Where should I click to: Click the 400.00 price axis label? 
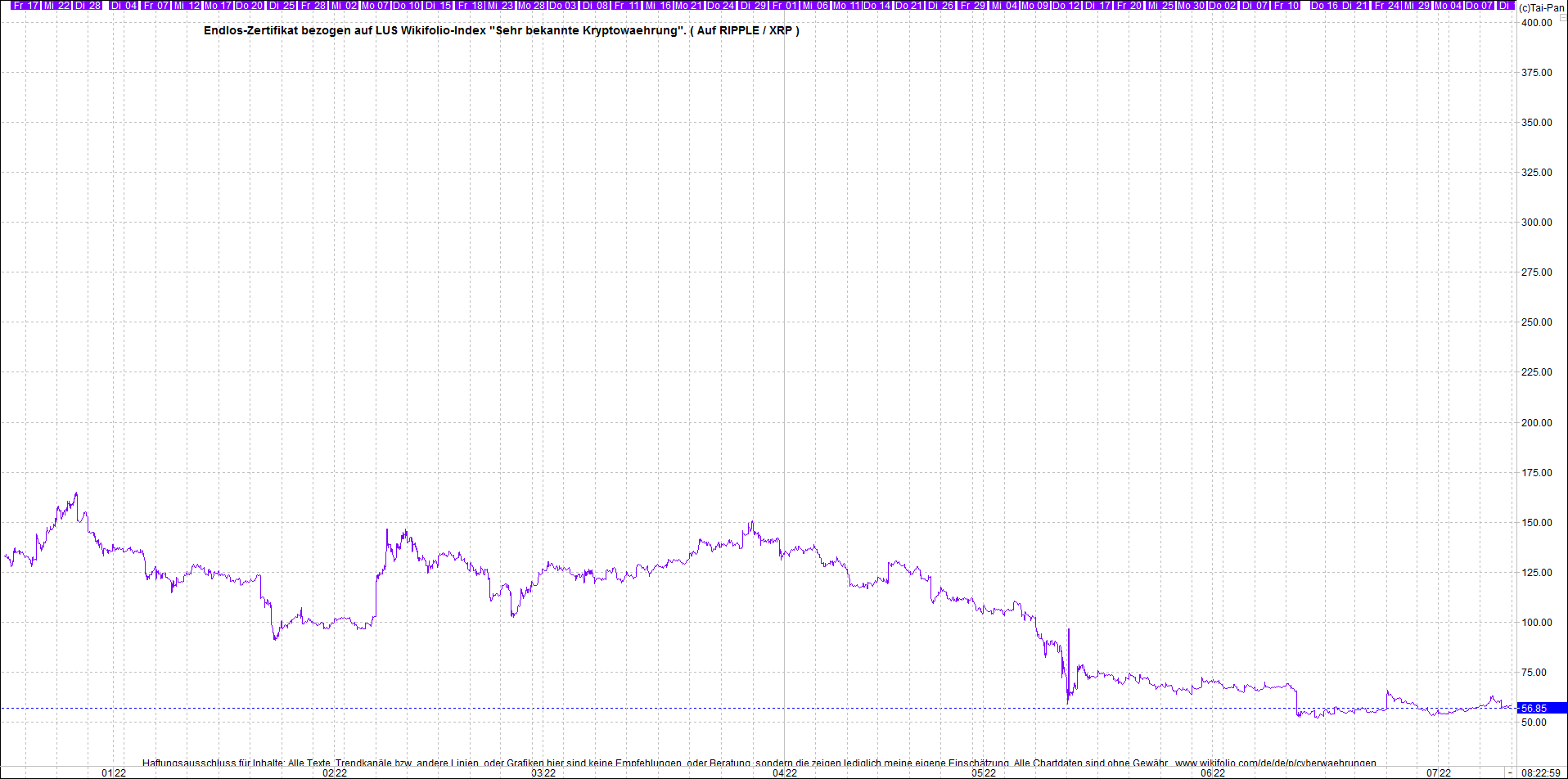(x=1536, y=23)
